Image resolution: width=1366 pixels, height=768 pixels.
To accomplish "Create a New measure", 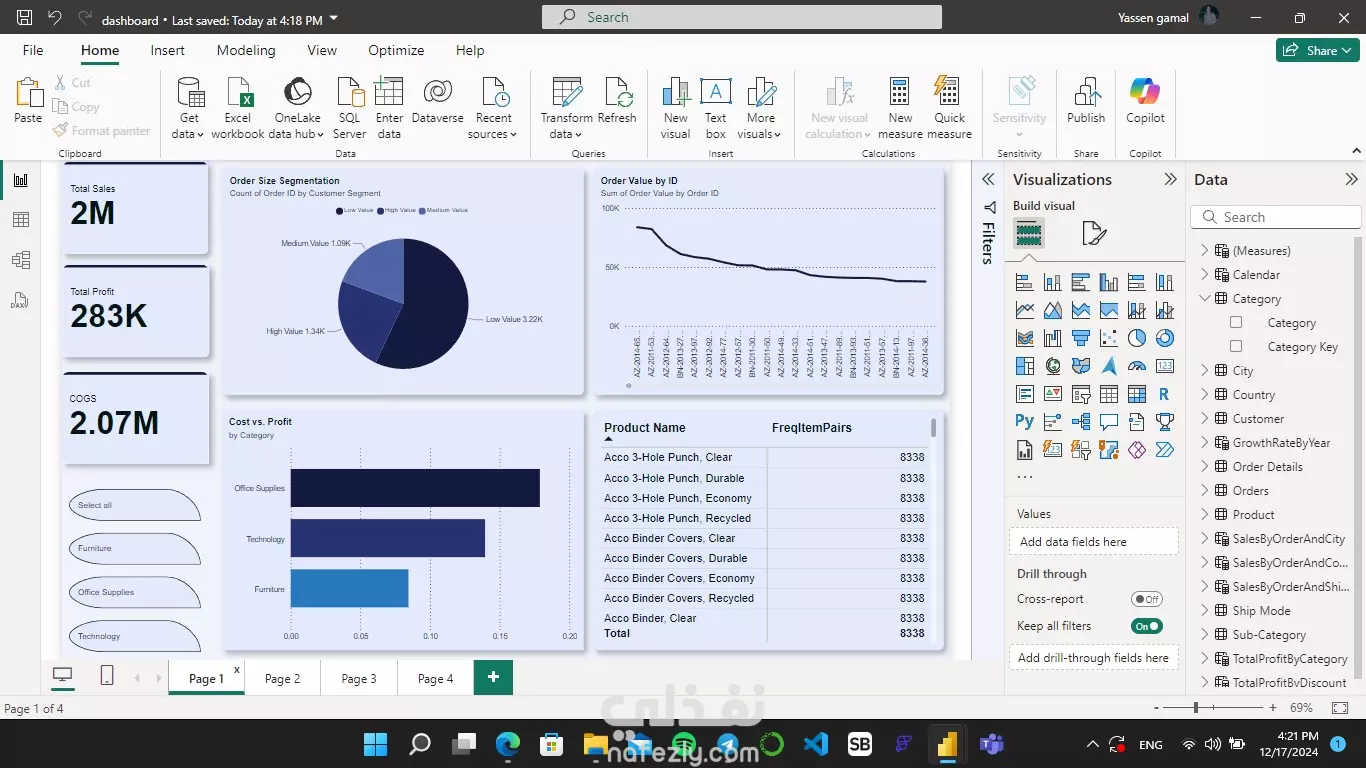I will [900, 108].
